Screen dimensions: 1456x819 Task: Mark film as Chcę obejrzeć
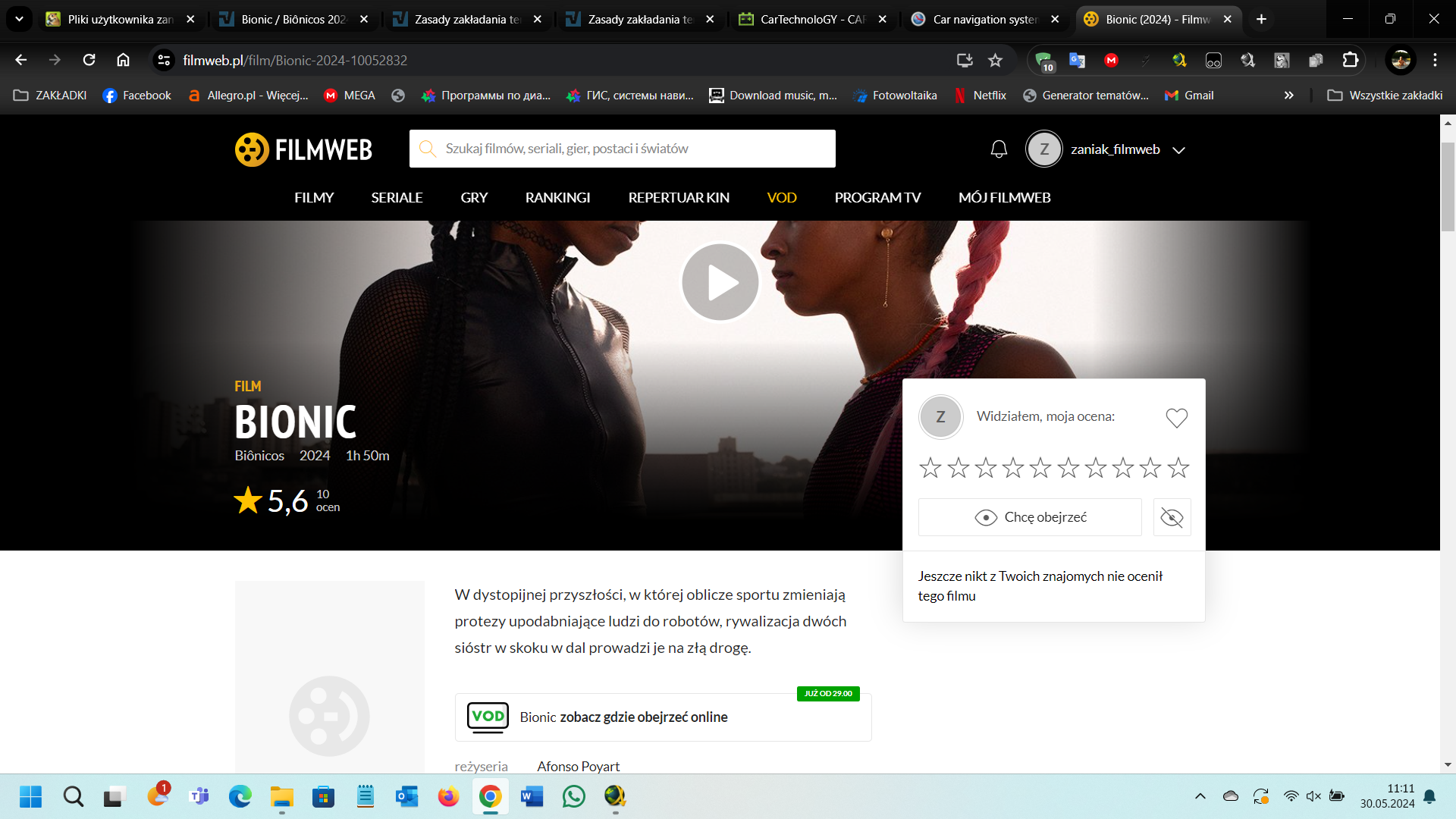click(x=1030, y=517)
